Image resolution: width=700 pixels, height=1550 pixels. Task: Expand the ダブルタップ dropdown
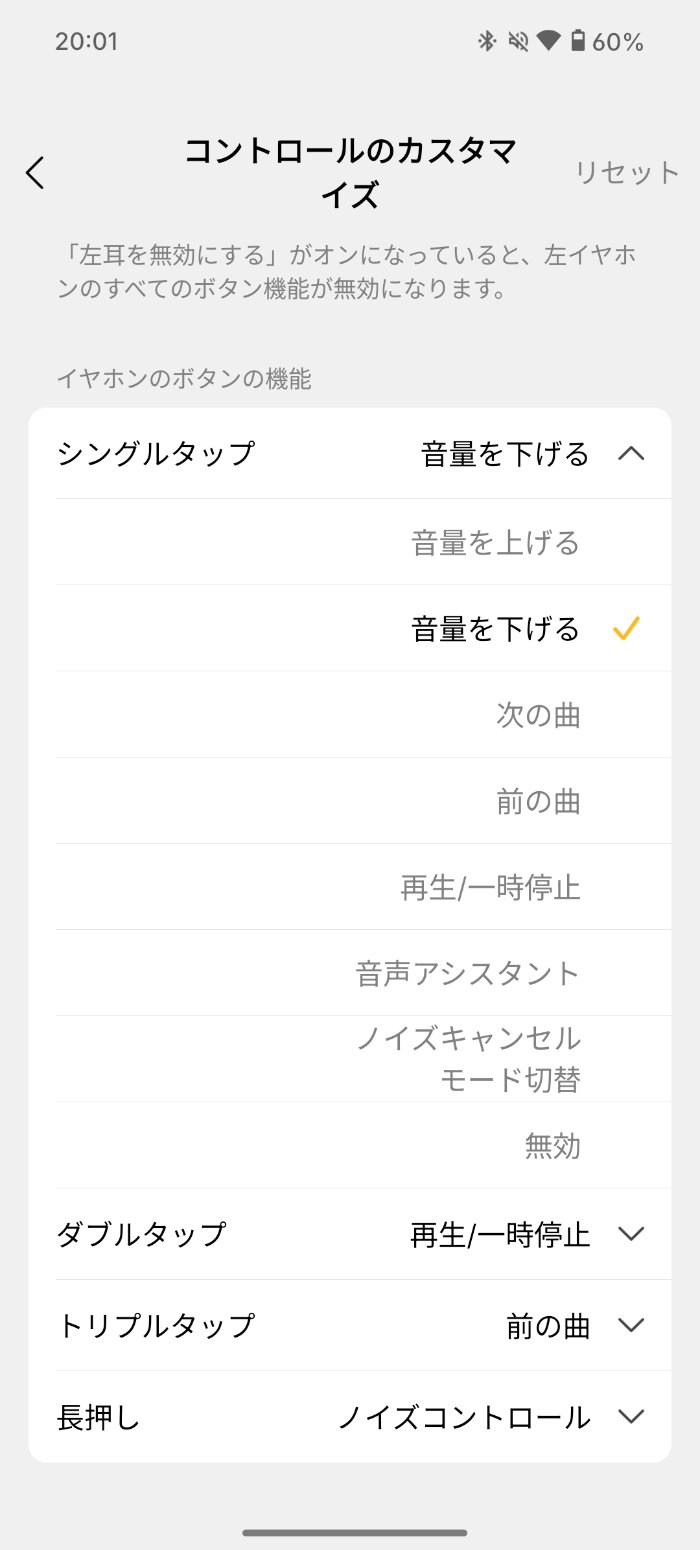click(x=630, y=1235)
